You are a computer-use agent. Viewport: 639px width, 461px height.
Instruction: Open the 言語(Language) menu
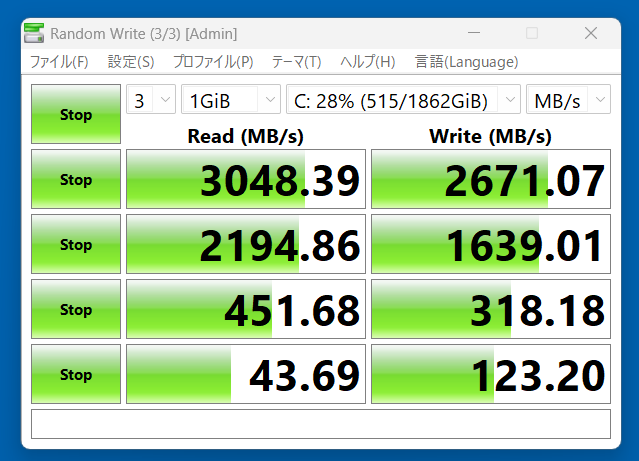coord(467,62)
